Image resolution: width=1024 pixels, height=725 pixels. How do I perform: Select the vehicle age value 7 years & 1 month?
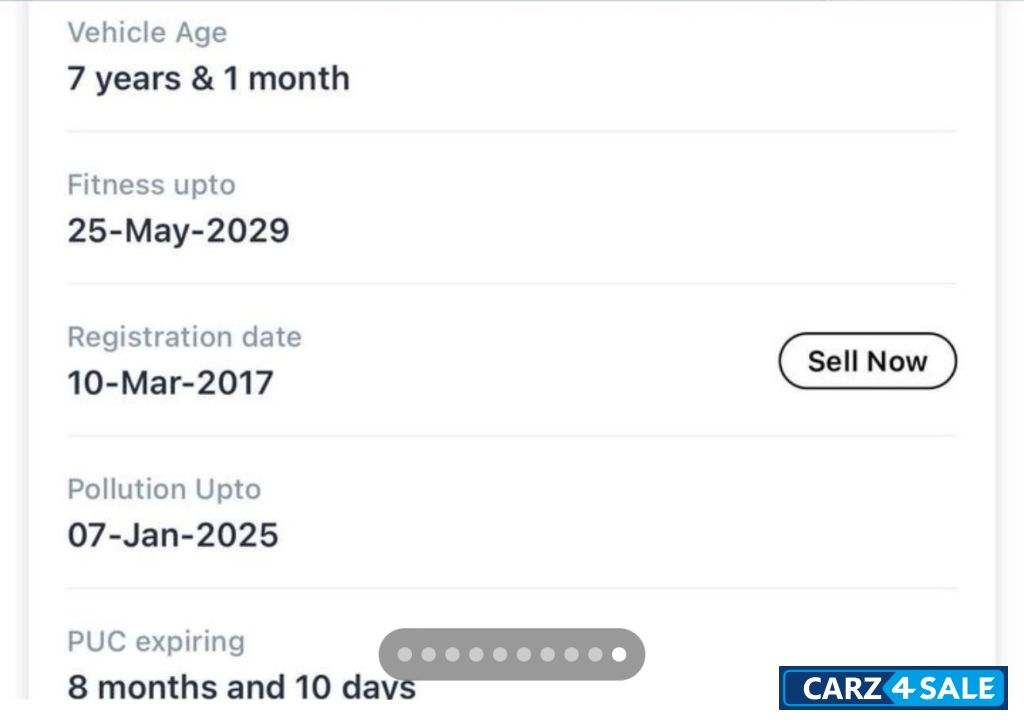208,78
